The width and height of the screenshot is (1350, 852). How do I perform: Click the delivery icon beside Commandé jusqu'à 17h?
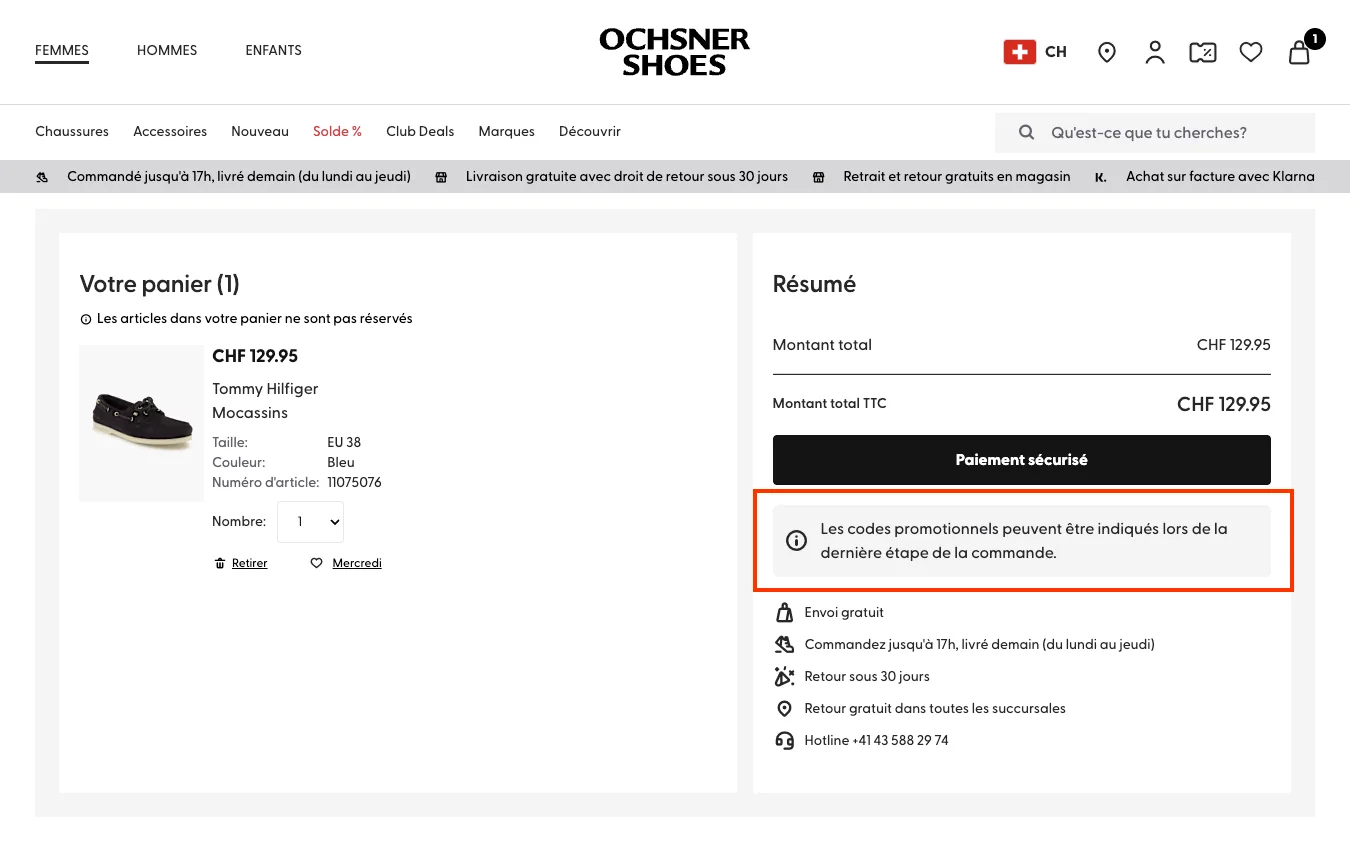42,177
